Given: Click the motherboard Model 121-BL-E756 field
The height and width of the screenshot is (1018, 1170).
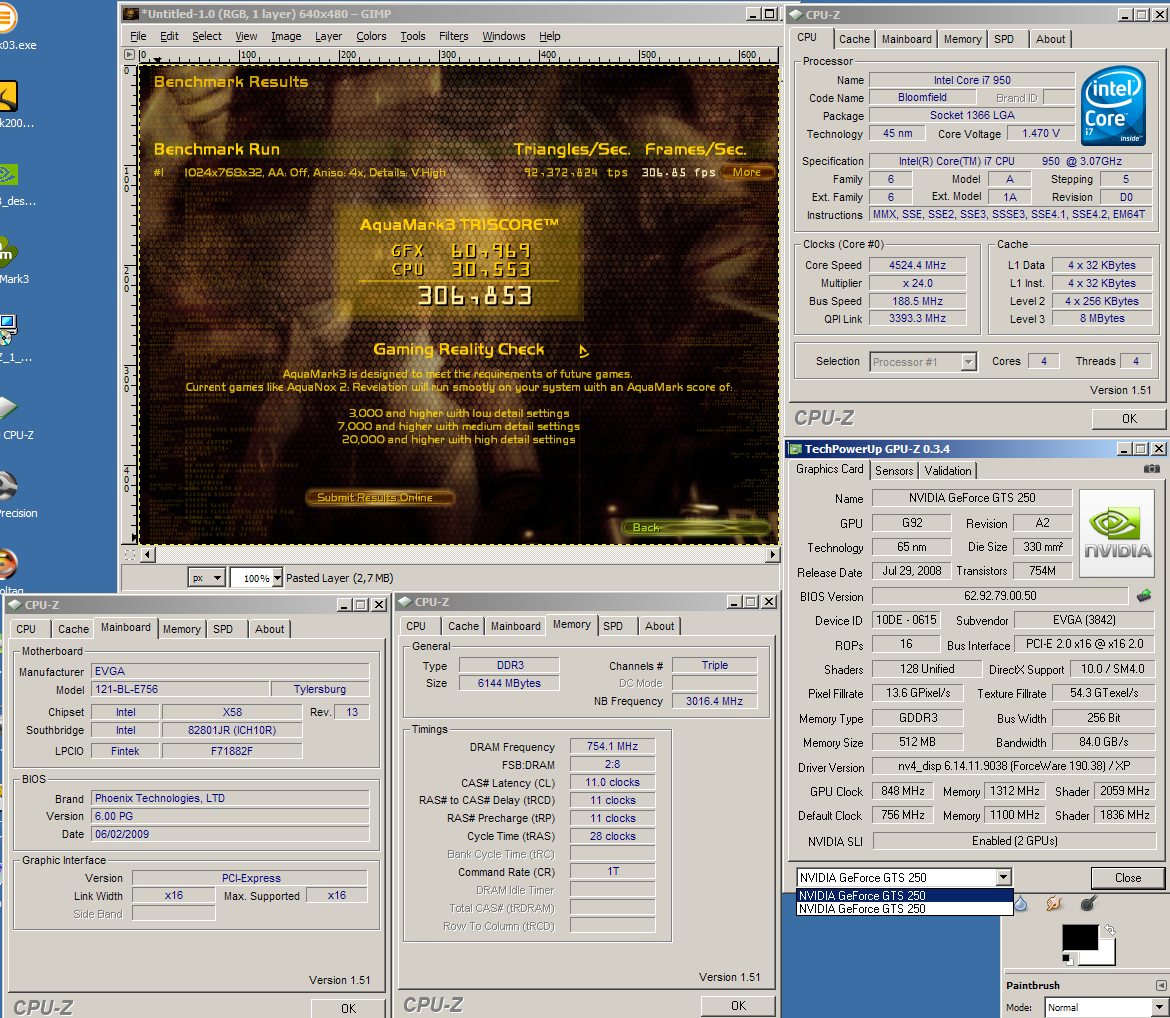Looking at the screenshot, I should [x=180, y=689].
